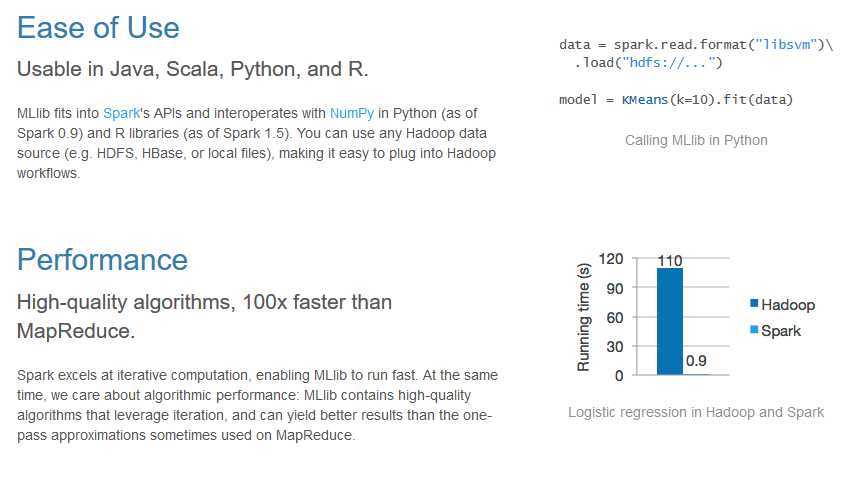The height and width of the screenshot is (485, 854).
Task: Select the Hadoop legend label
Action: (x=788, y=305)
